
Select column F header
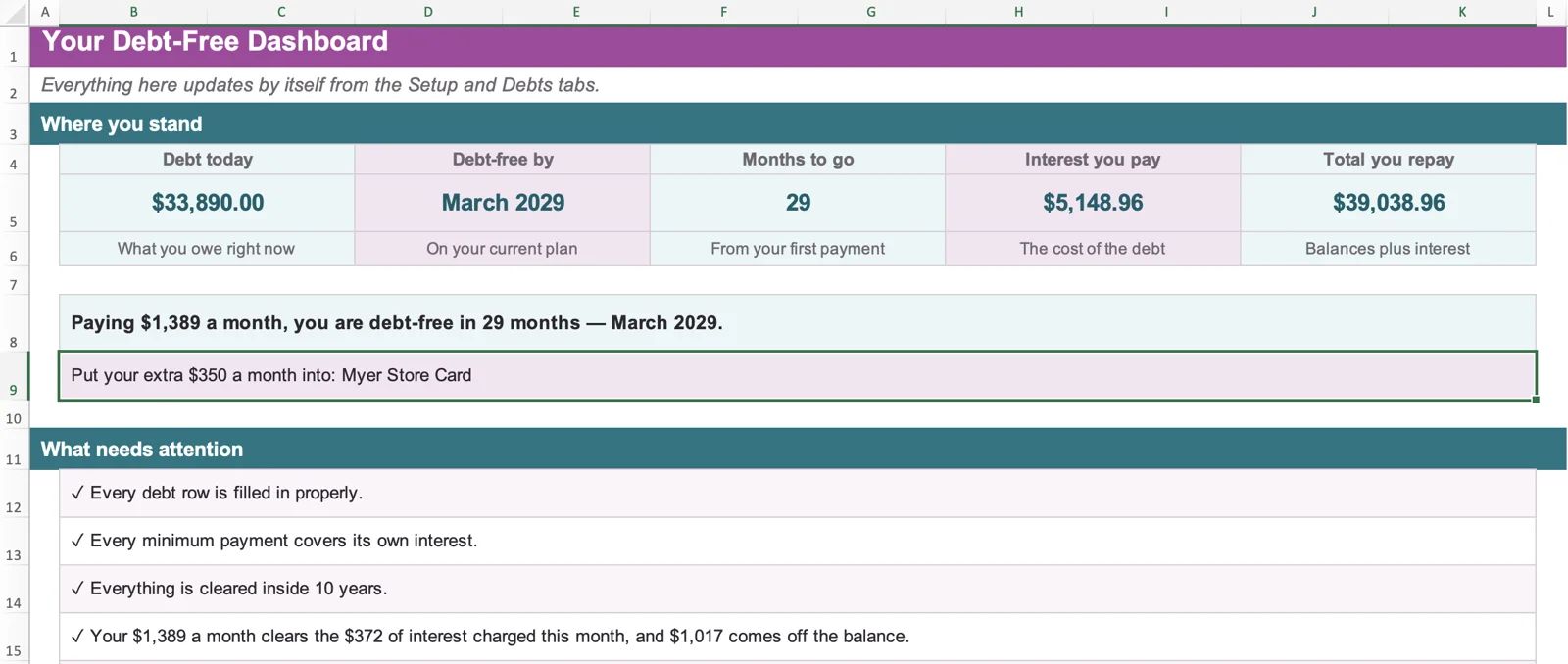pyautogui.click(x=723, y=12)
